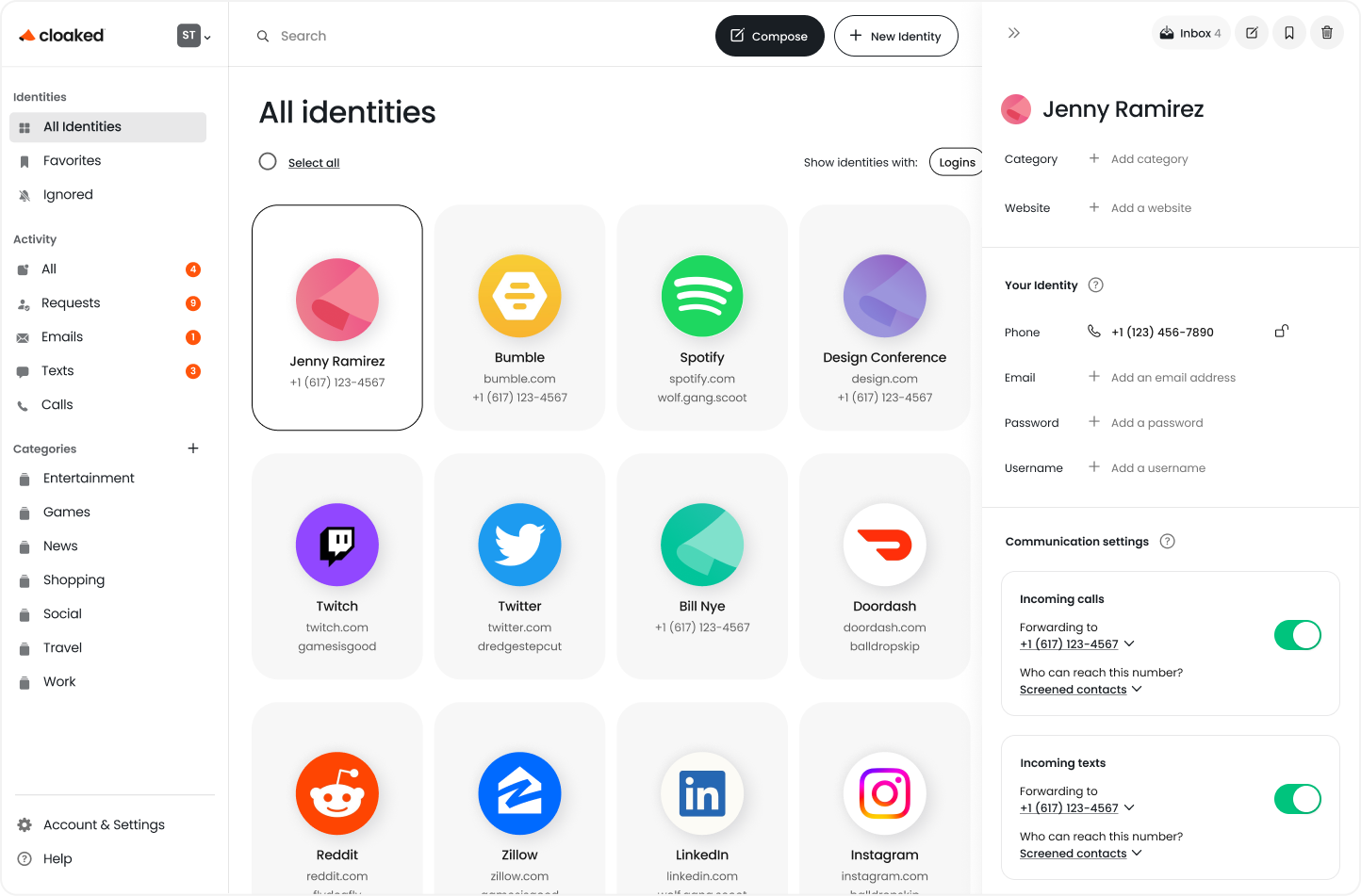This screenshot has height=896, width=1361.
Task: Expand Incoming calls forwarding number dropdown
Action: 1077,644
